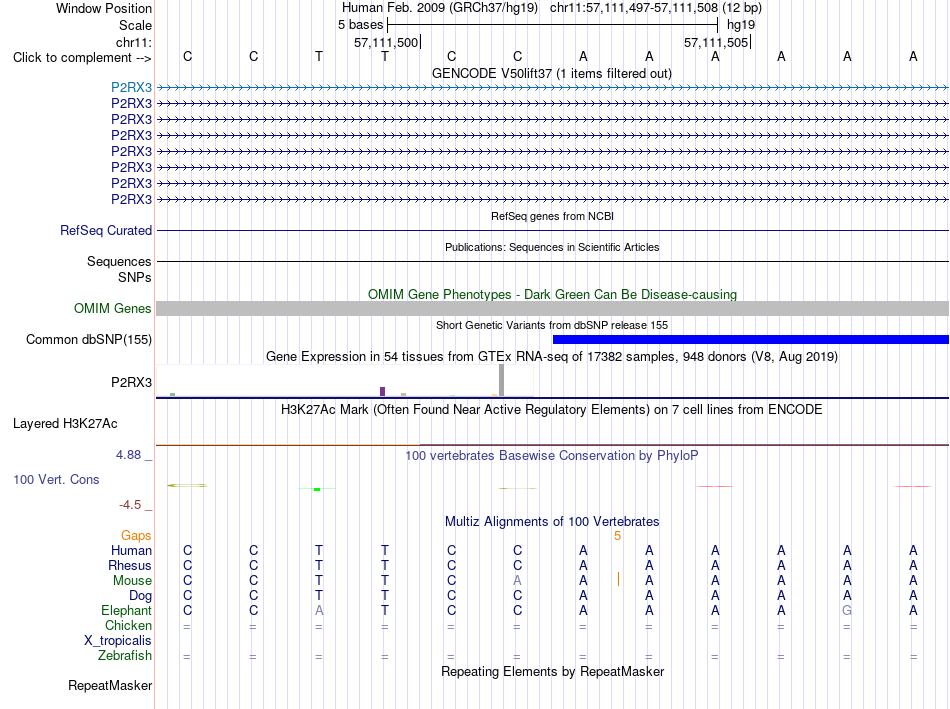The image size is (950, 709).
Task: Click the Dog alignment row label
Action: (140, 596)
